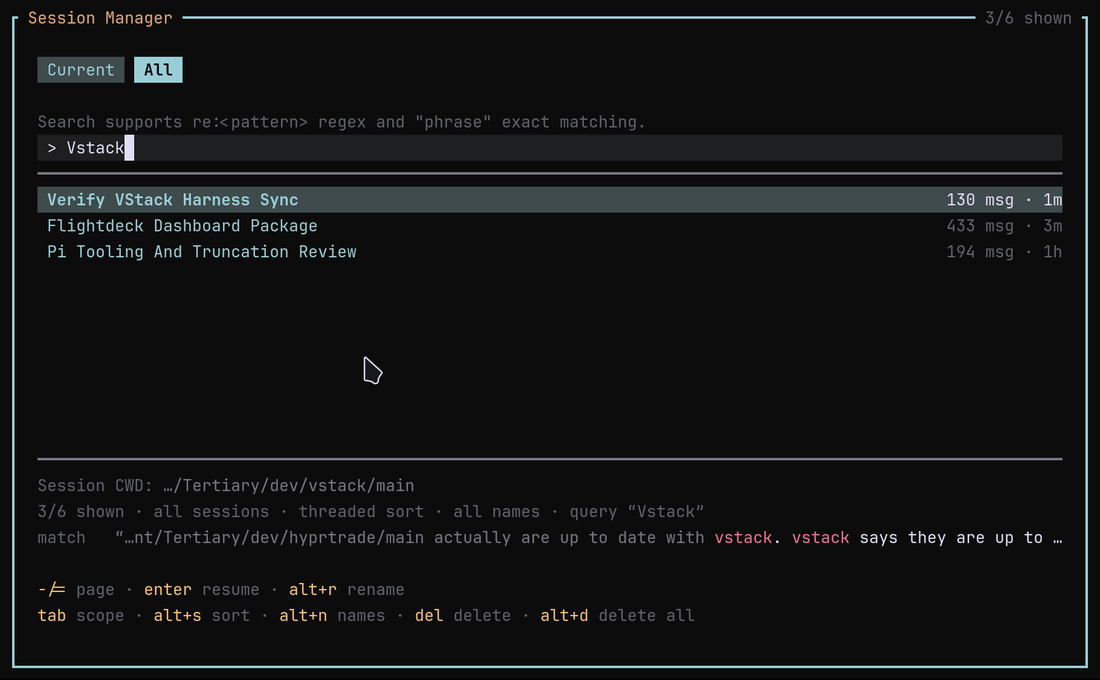Click the all names status text
Viewport: 1100px width, 680px height.
497,512
